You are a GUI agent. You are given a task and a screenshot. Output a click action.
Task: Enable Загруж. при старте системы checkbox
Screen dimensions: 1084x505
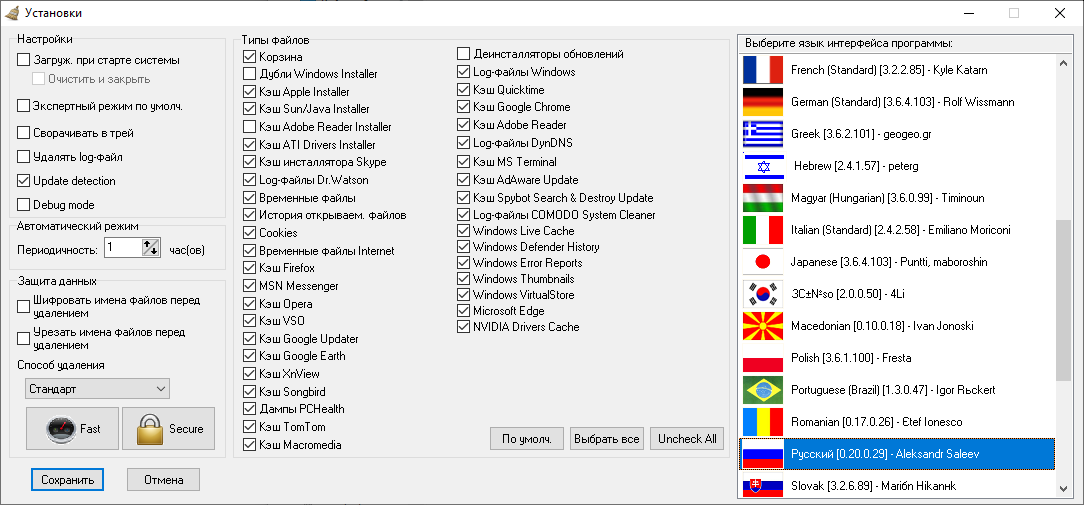point(24,60)
